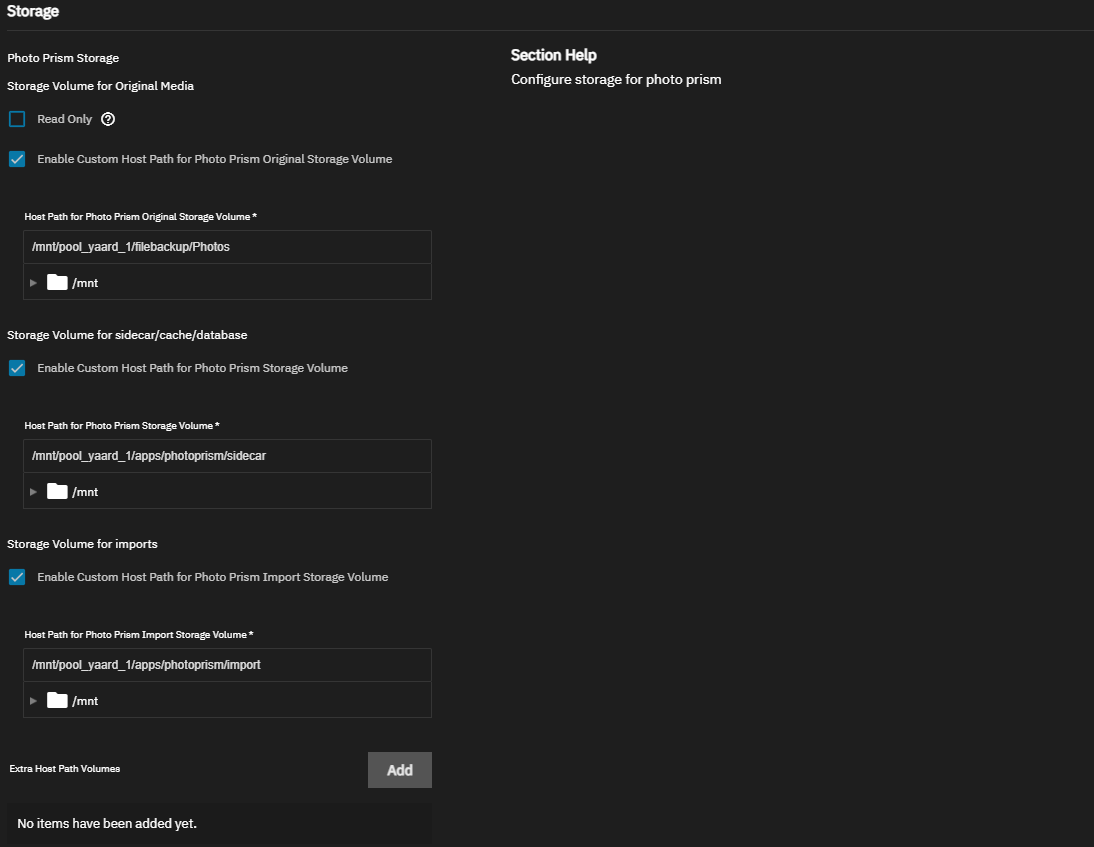Expand the /mnt tree under Import Storage Volume
This screenshot has height=847, width=1094.
pos(33,700)
